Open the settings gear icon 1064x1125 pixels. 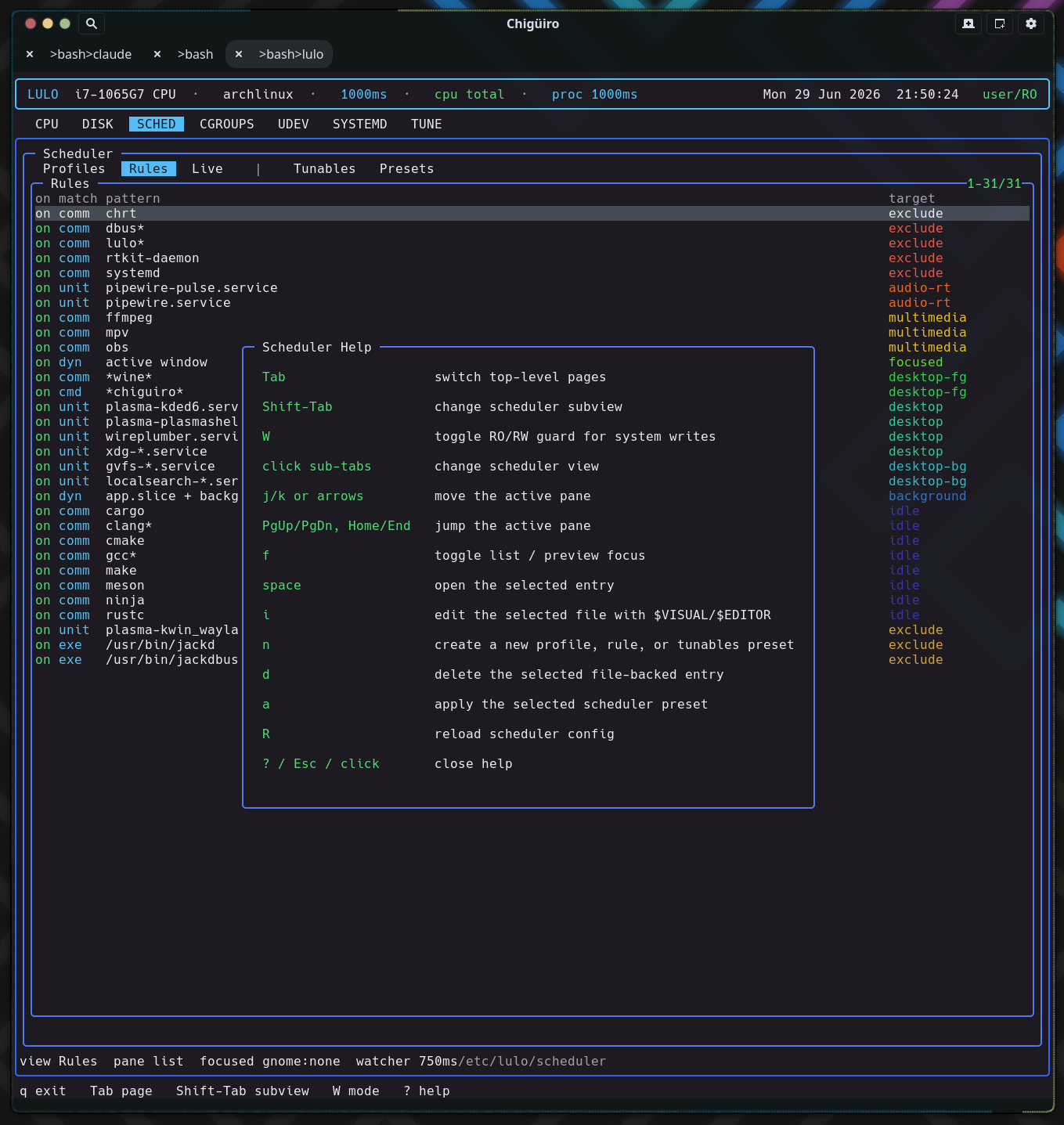[x=1031, y=23]
